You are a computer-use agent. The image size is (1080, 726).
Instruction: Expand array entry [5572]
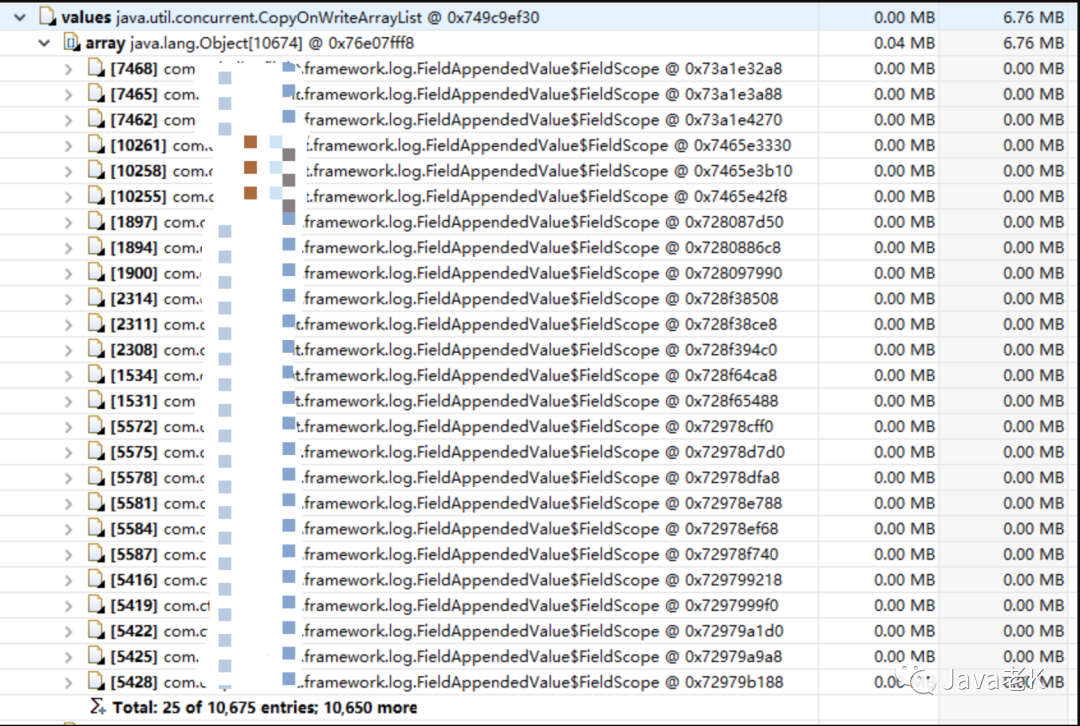pos(68,427)
